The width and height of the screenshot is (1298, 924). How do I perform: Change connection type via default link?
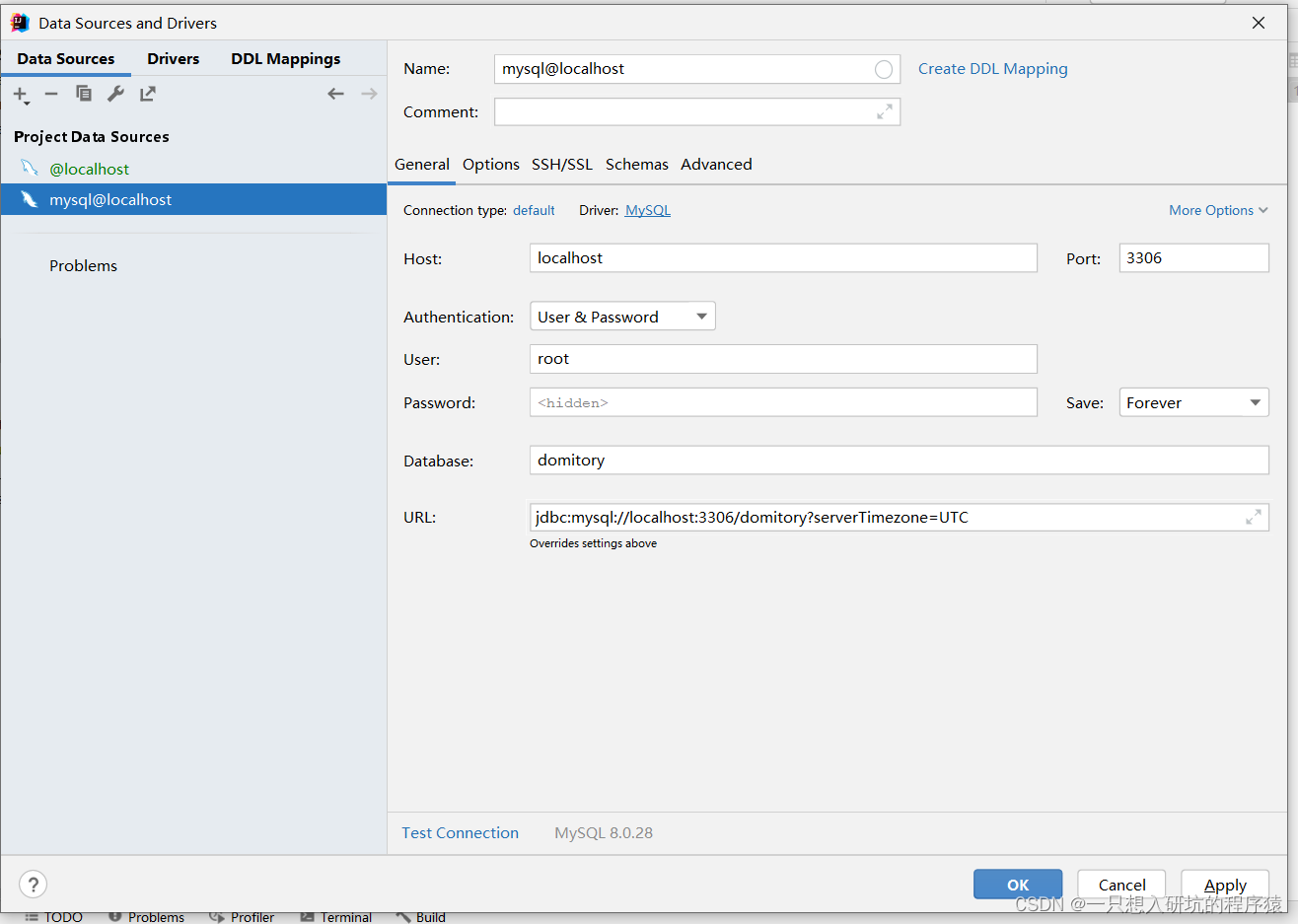click(534, 211)
